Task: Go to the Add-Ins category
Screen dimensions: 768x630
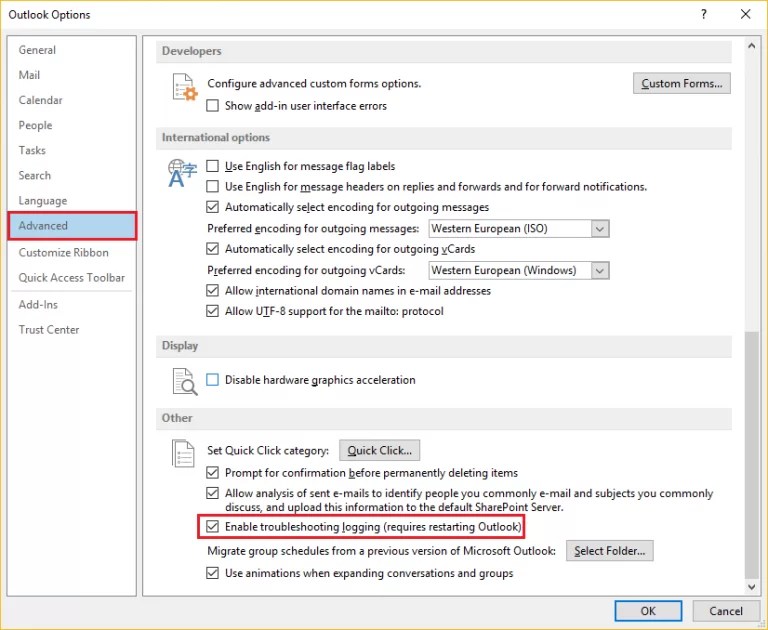Action: pos(72,305)
